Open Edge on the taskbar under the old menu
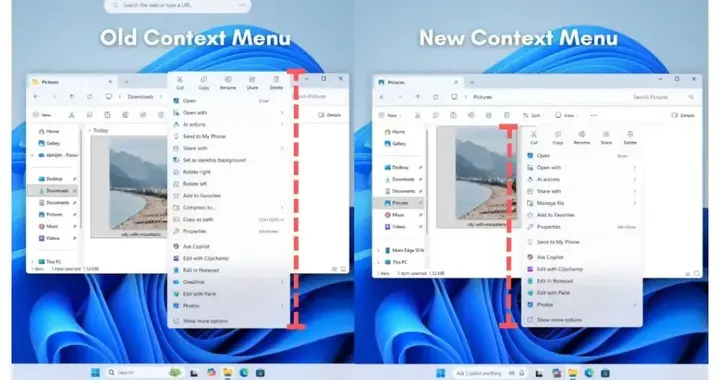 [x=244, y=372]
